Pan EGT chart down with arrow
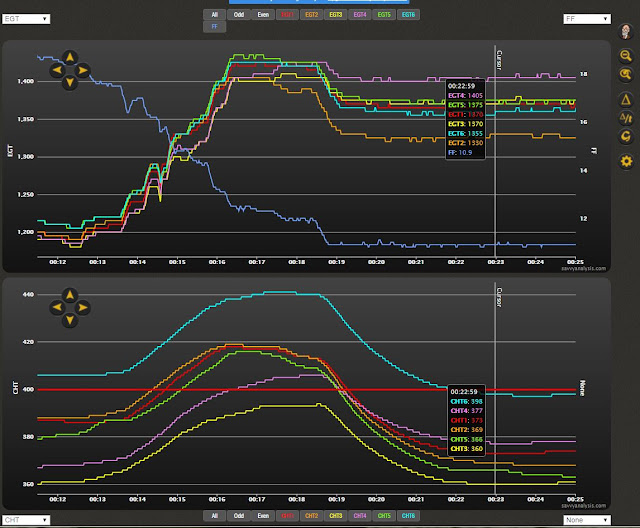This screenshot has height=528, width=640. pos(70,82)
